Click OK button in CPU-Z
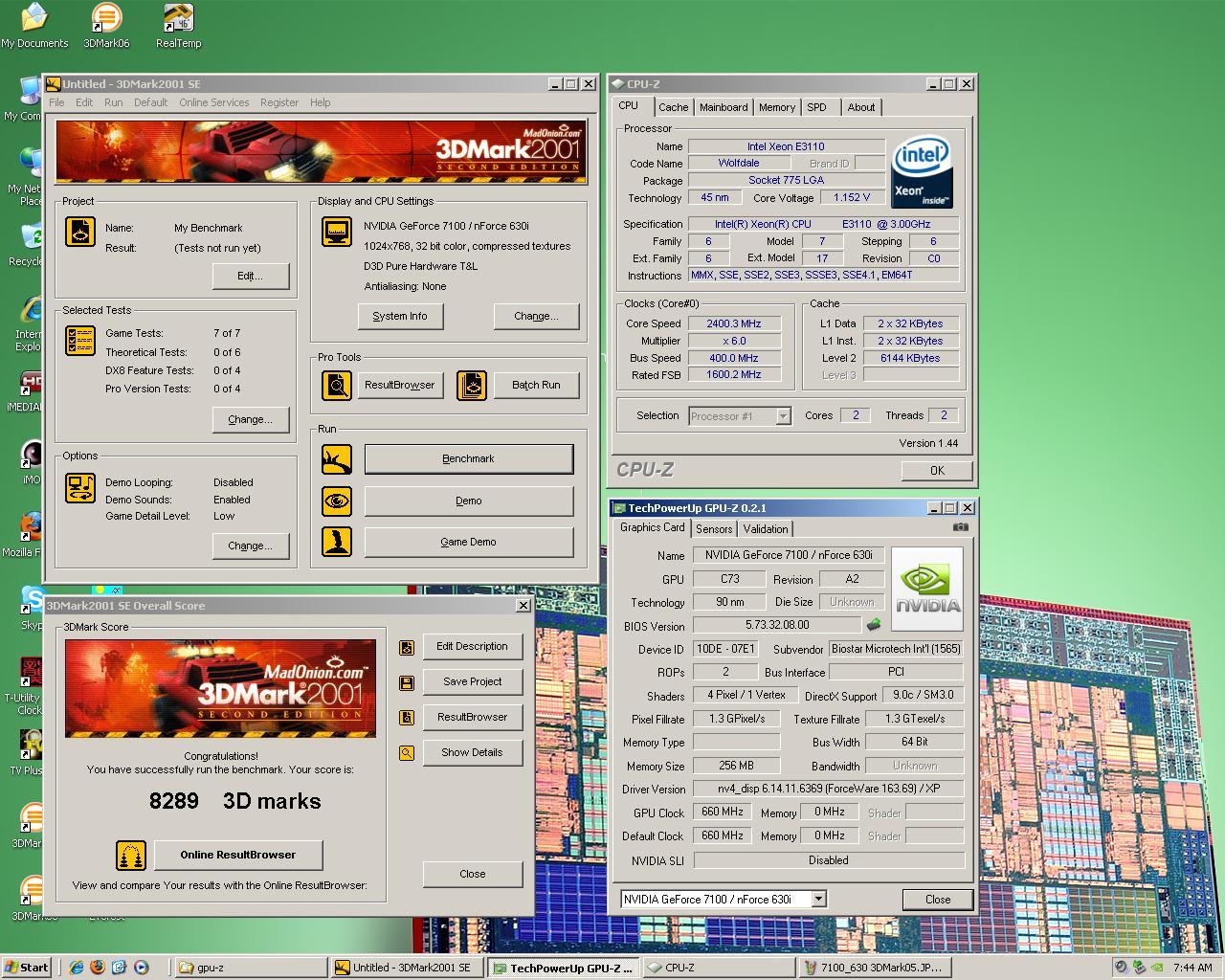Viewport: 1225px width, 980px height. (937, 471)
